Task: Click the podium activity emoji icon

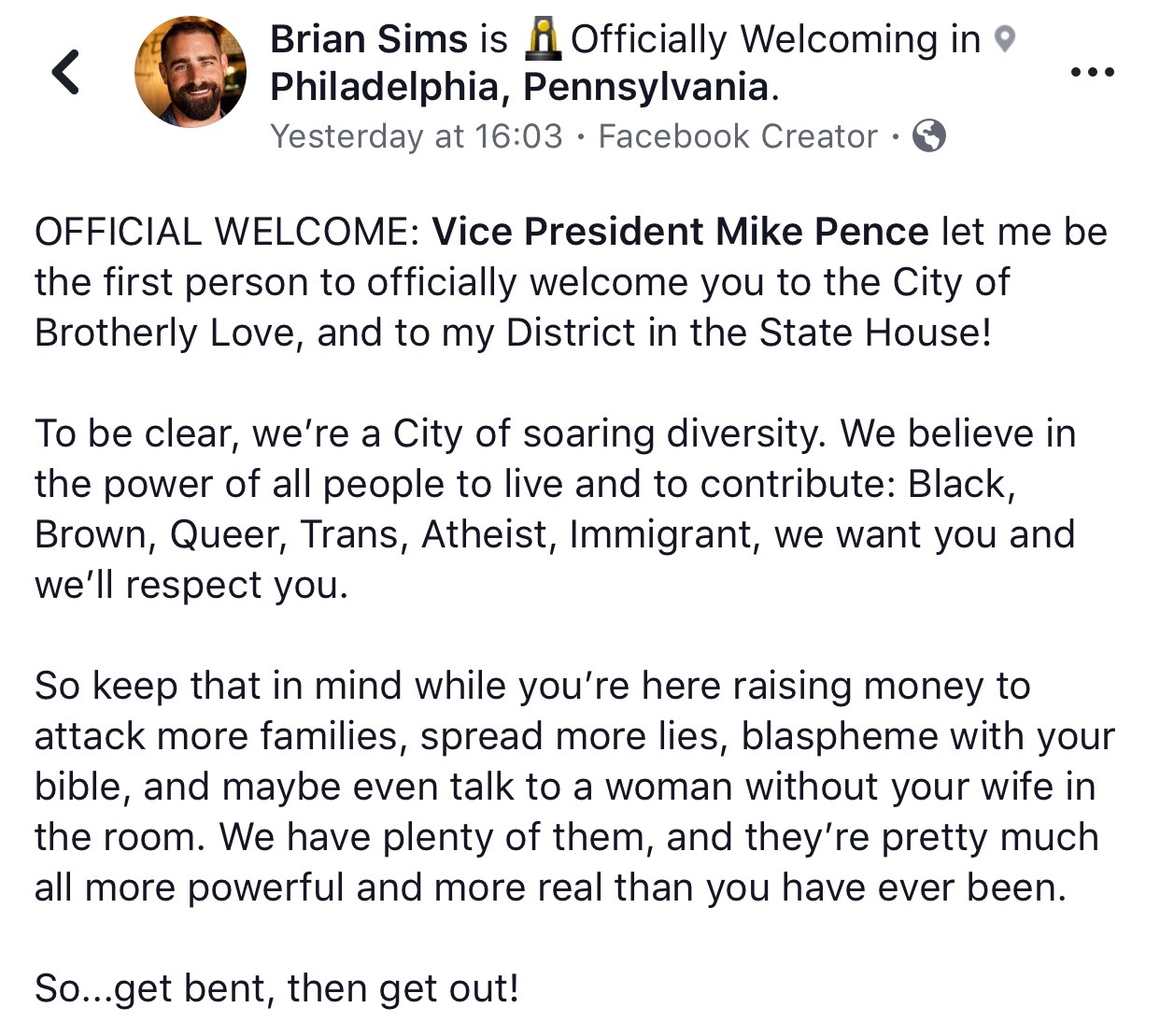Action: point(543,39)
